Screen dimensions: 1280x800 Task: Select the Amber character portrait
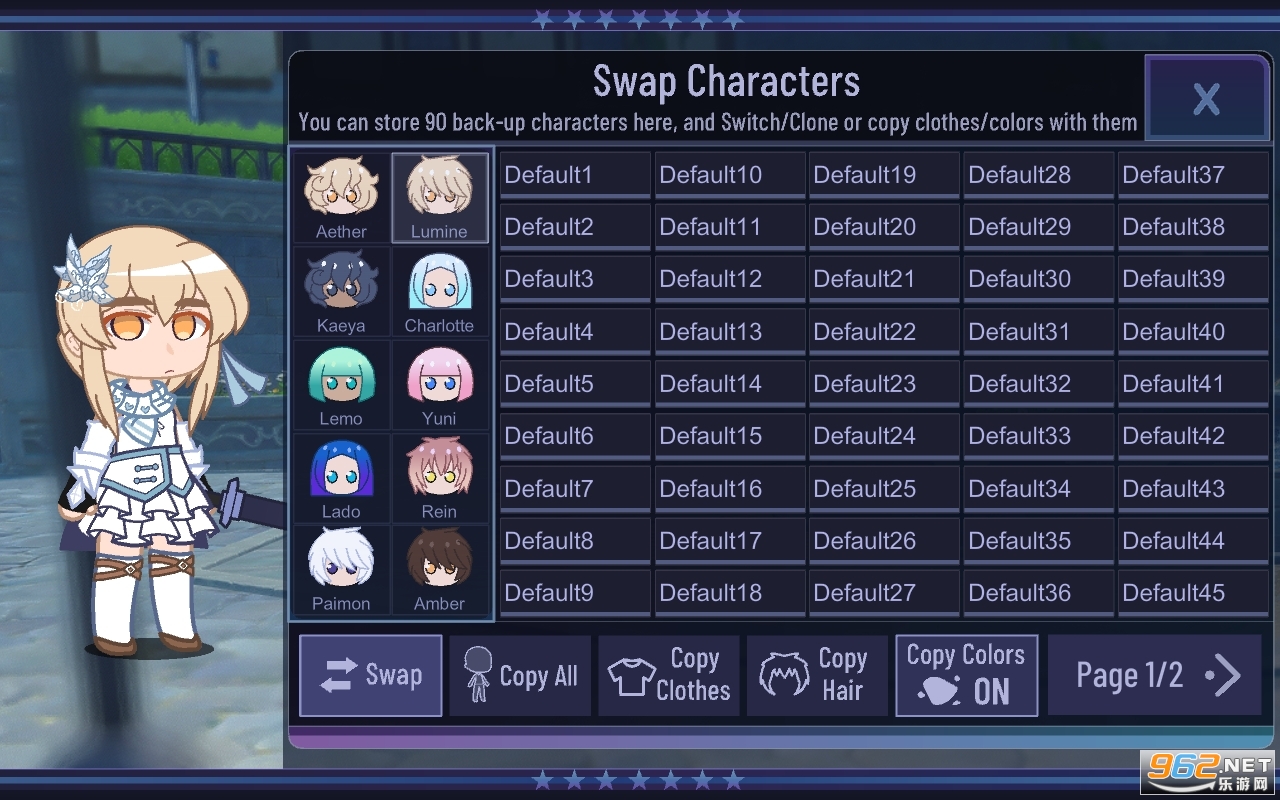point(439,570)
